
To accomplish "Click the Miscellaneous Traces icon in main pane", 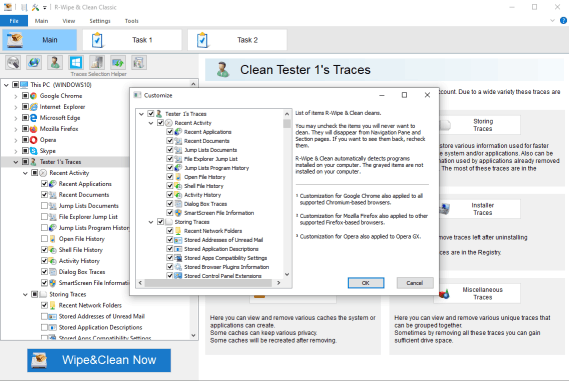I will [444, 294].
